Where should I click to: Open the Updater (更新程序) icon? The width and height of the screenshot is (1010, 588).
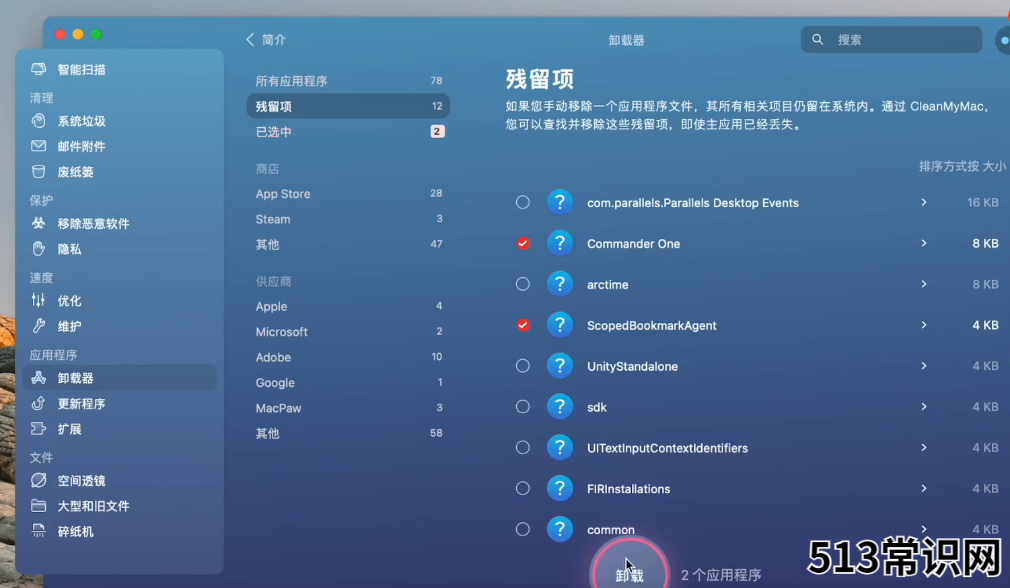tap(39, 403)
